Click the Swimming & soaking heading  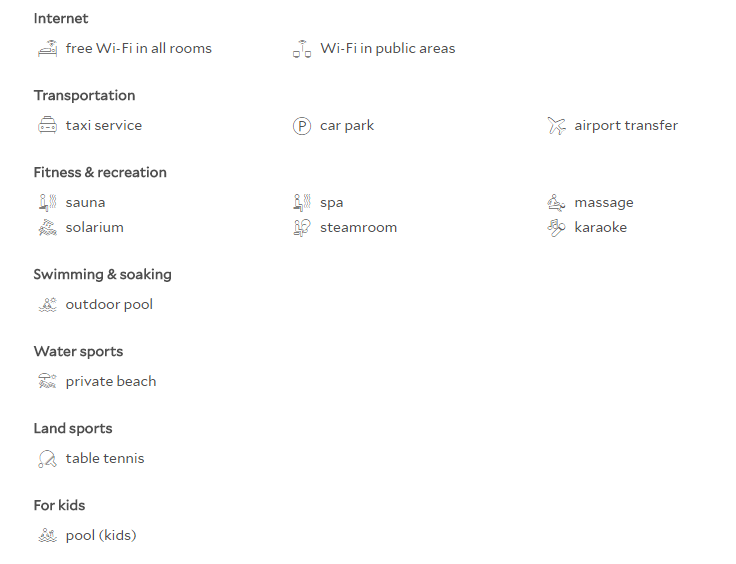(102, 274)
